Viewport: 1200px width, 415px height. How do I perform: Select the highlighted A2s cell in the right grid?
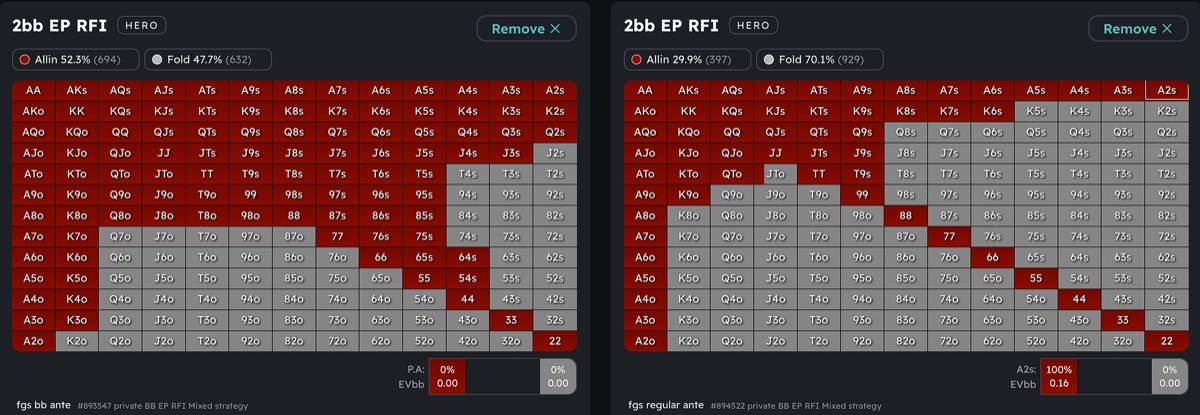1166,90
